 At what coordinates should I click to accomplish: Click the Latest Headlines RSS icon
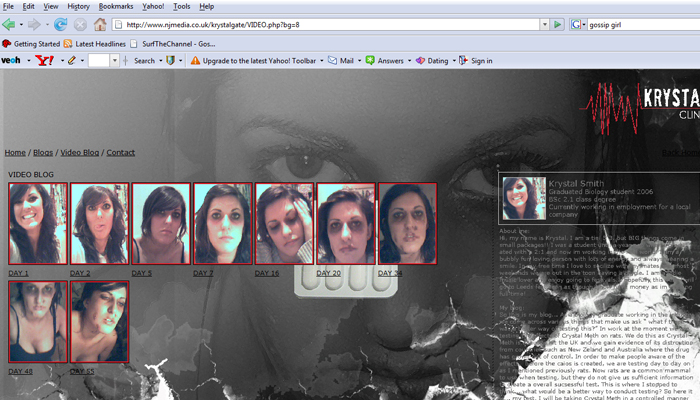pos(68,44)
